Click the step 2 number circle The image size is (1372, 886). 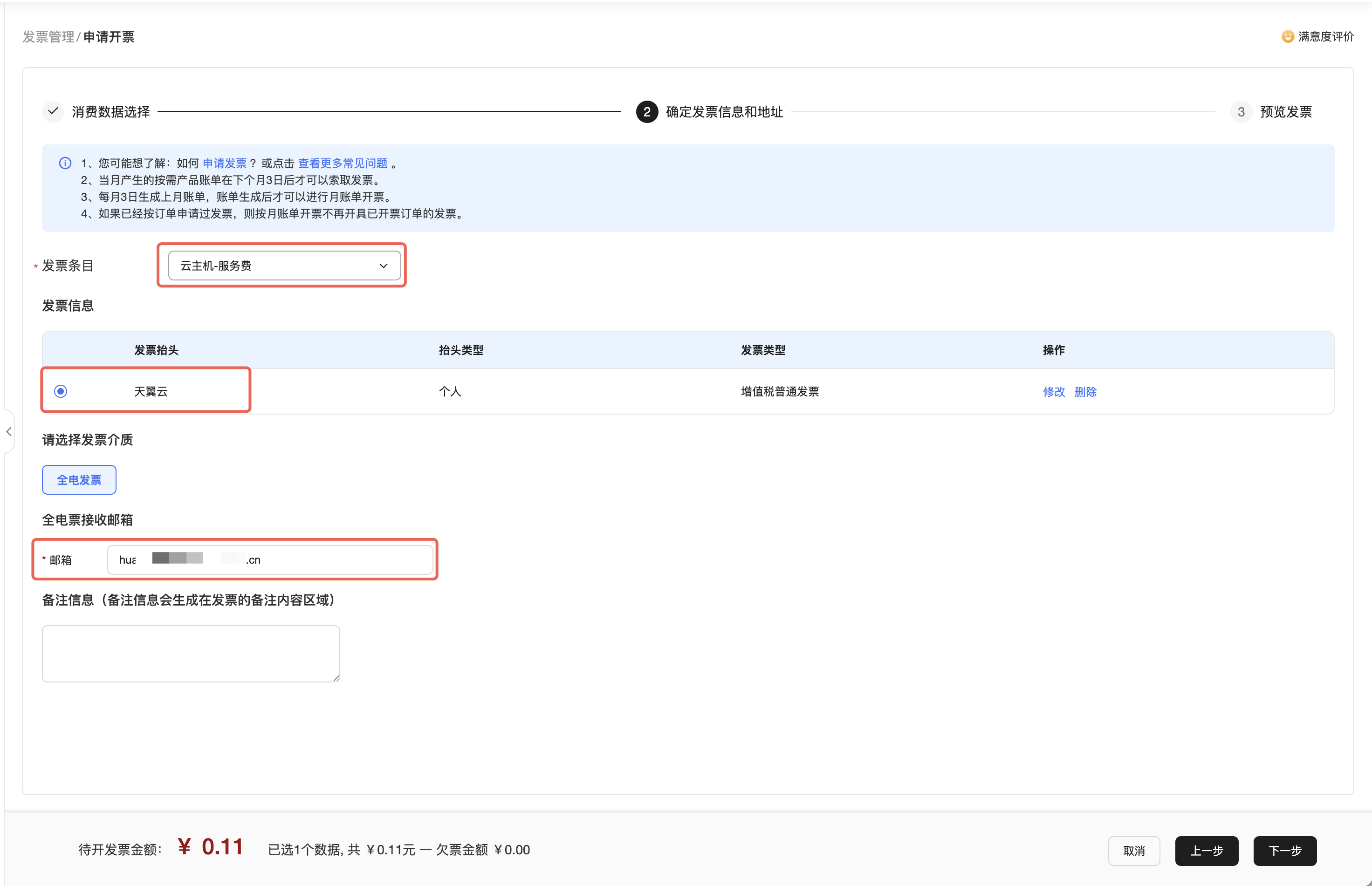646,112
